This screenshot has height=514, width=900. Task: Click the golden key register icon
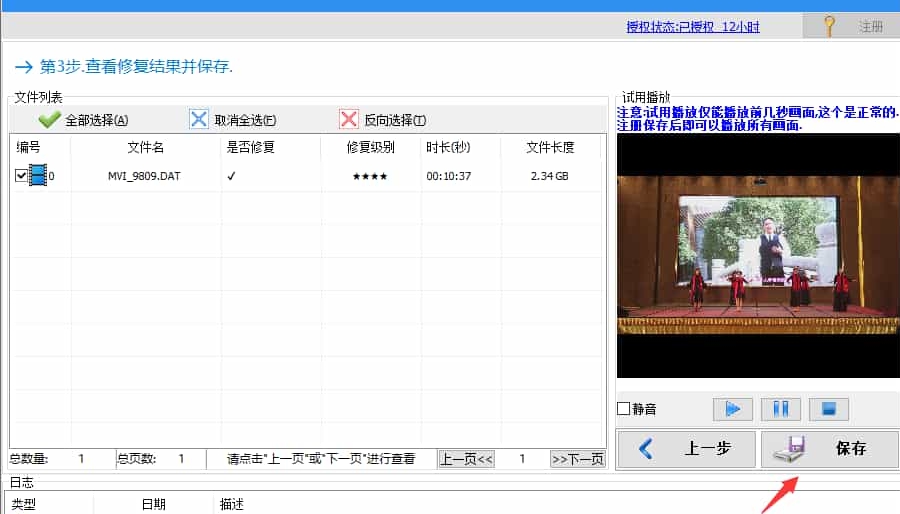(828, 26)
